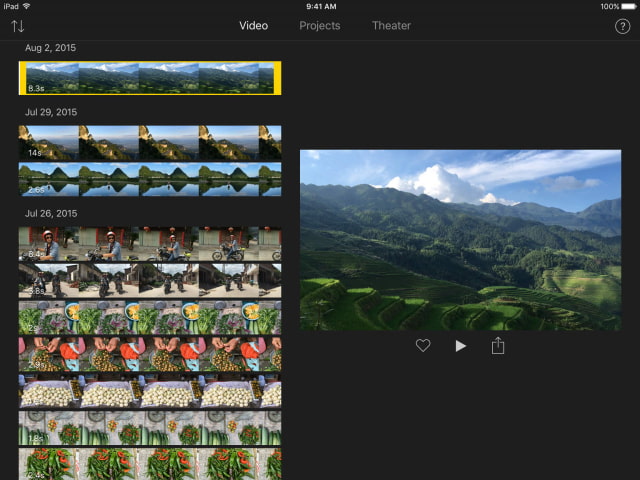Open the Theater tab
The height and width of the screenshot is (480, 640).
391,26
